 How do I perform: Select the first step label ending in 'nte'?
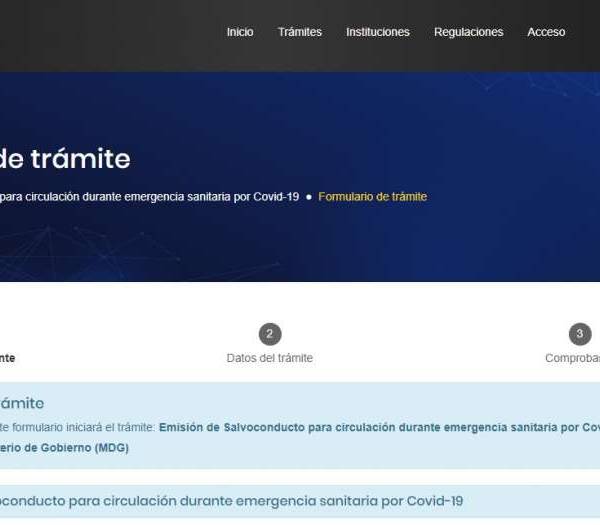click(x=7, y=358)
